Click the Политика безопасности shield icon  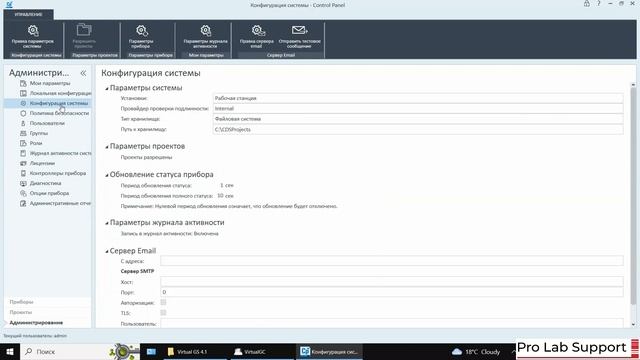pyautogui.click(x=23, y=113)
